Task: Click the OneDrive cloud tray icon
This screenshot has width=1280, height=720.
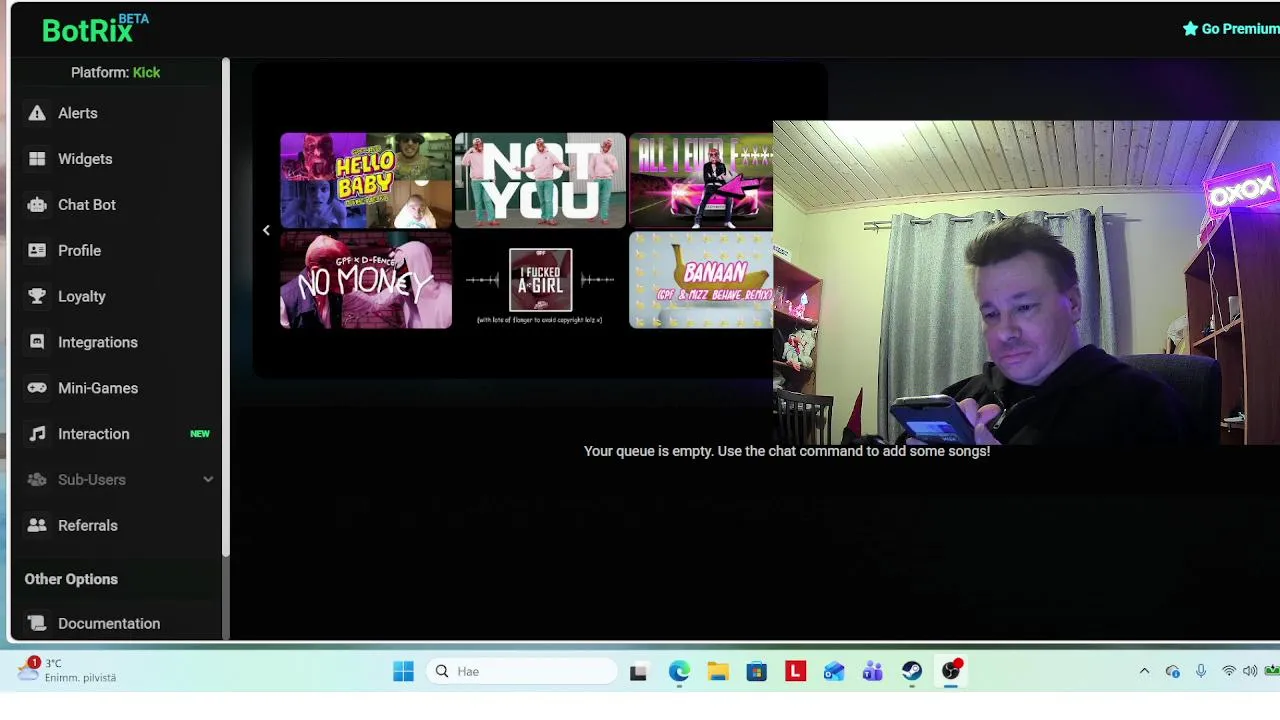Action: [x=1173, y=671]
